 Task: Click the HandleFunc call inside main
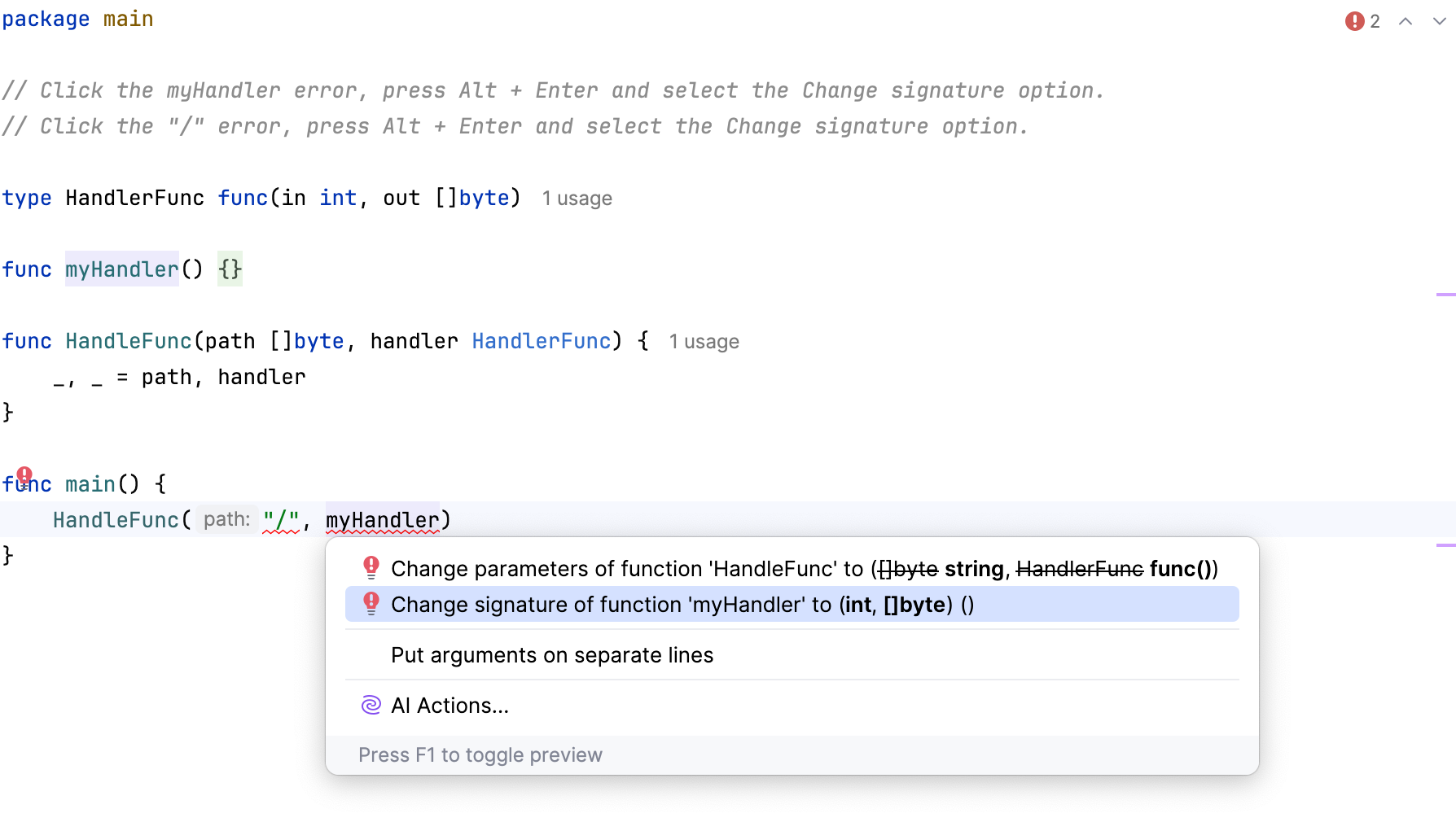tap(116, 520)
